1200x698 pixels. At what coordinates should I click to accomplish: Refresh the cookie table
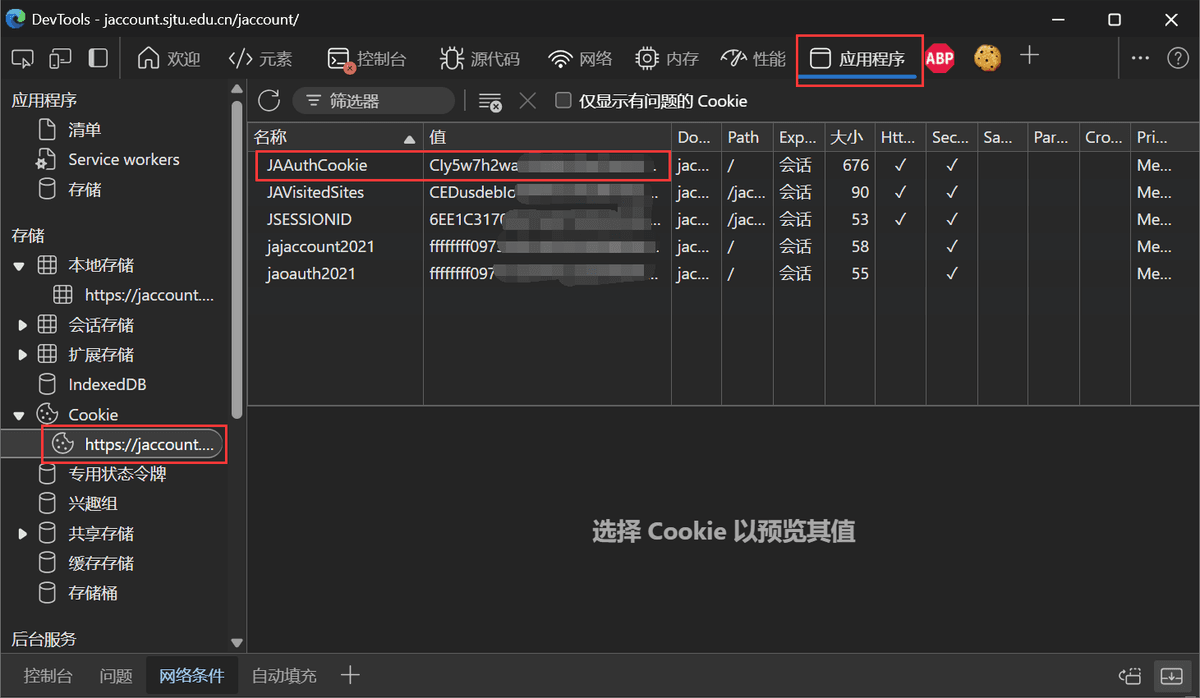(269, 100)
